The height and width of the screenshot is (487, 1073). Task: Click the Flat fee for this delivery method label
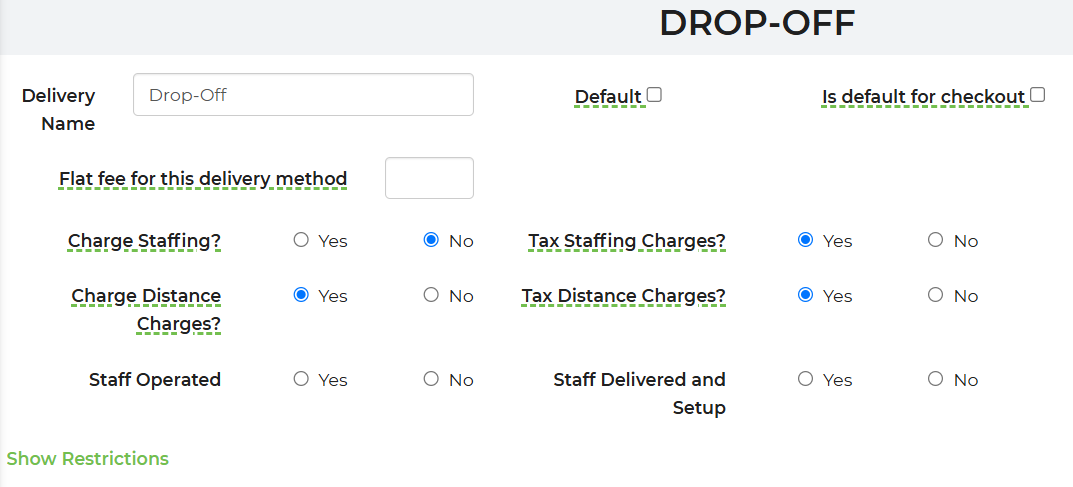[x=203, y=179]
